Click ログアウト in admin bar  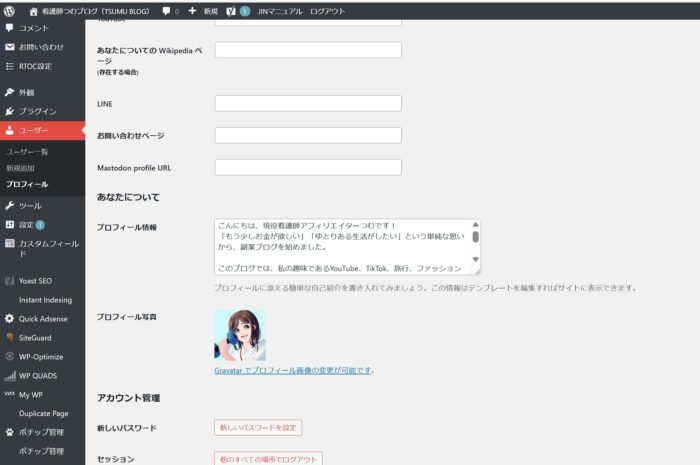click(327, 12)
